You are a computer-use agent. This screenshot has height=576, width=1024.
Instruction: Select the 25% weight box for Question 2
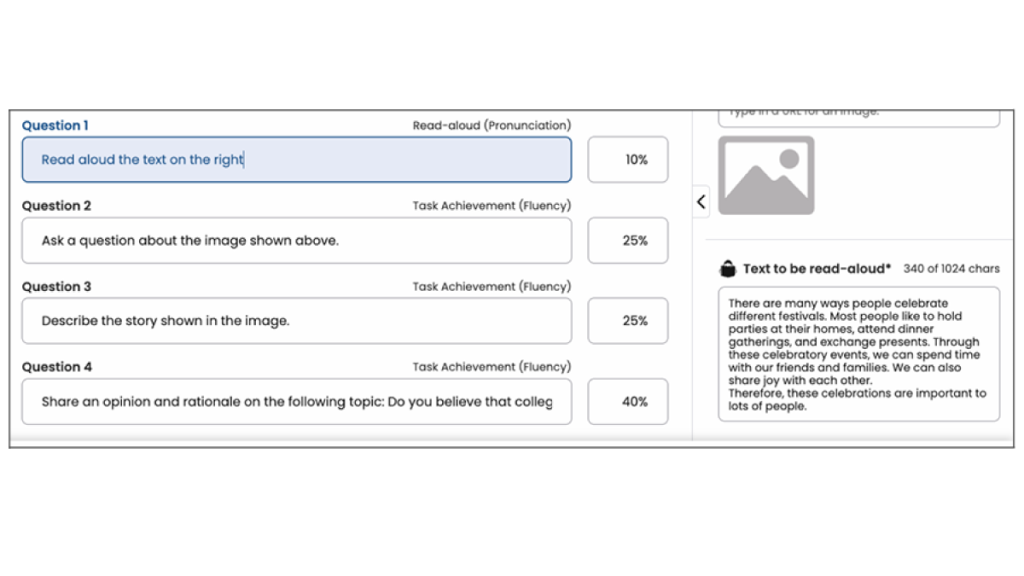point(627,241)
